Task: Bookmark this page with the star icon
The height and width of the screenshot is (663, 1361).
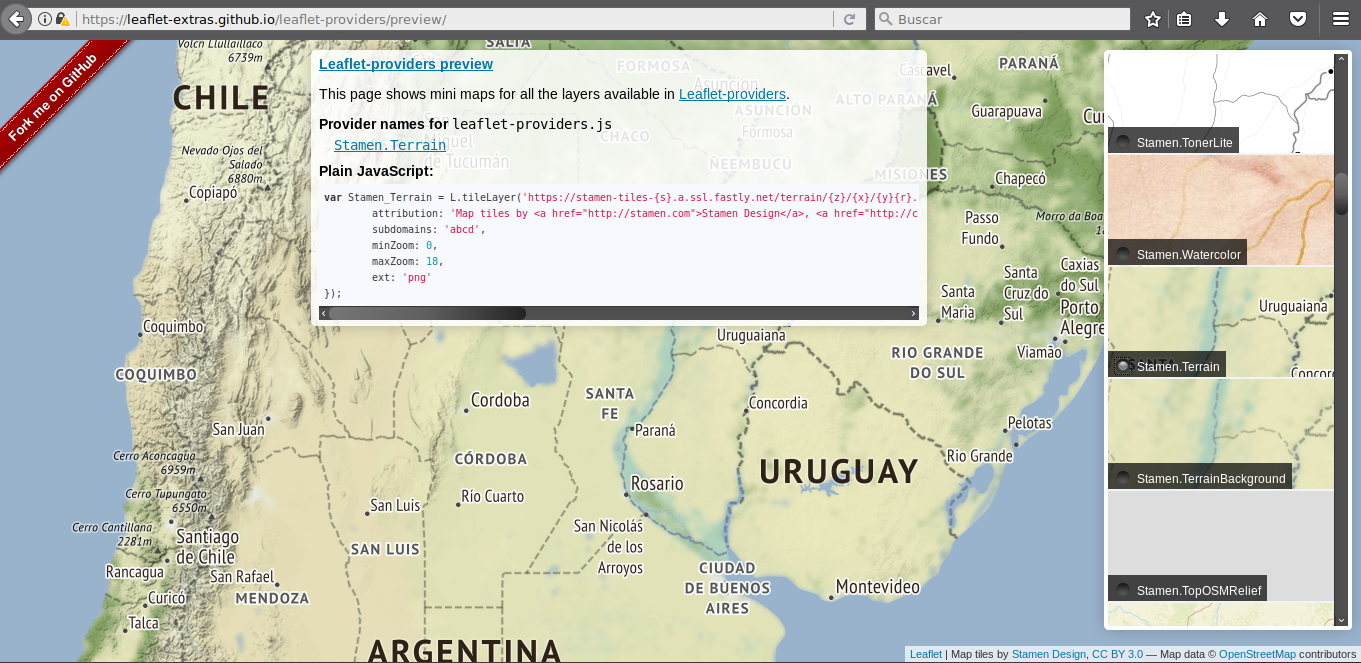Action: [1153, 19]
